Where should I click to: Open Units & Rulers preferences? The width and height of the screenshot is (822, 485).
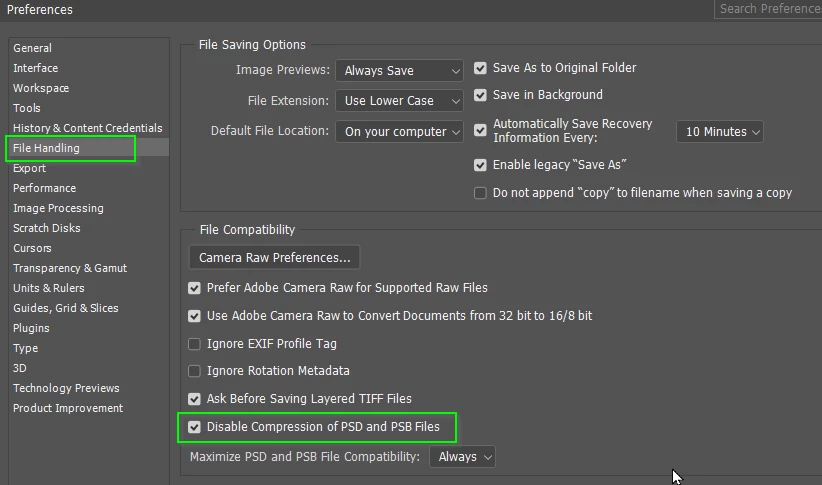tap(49, 288)
